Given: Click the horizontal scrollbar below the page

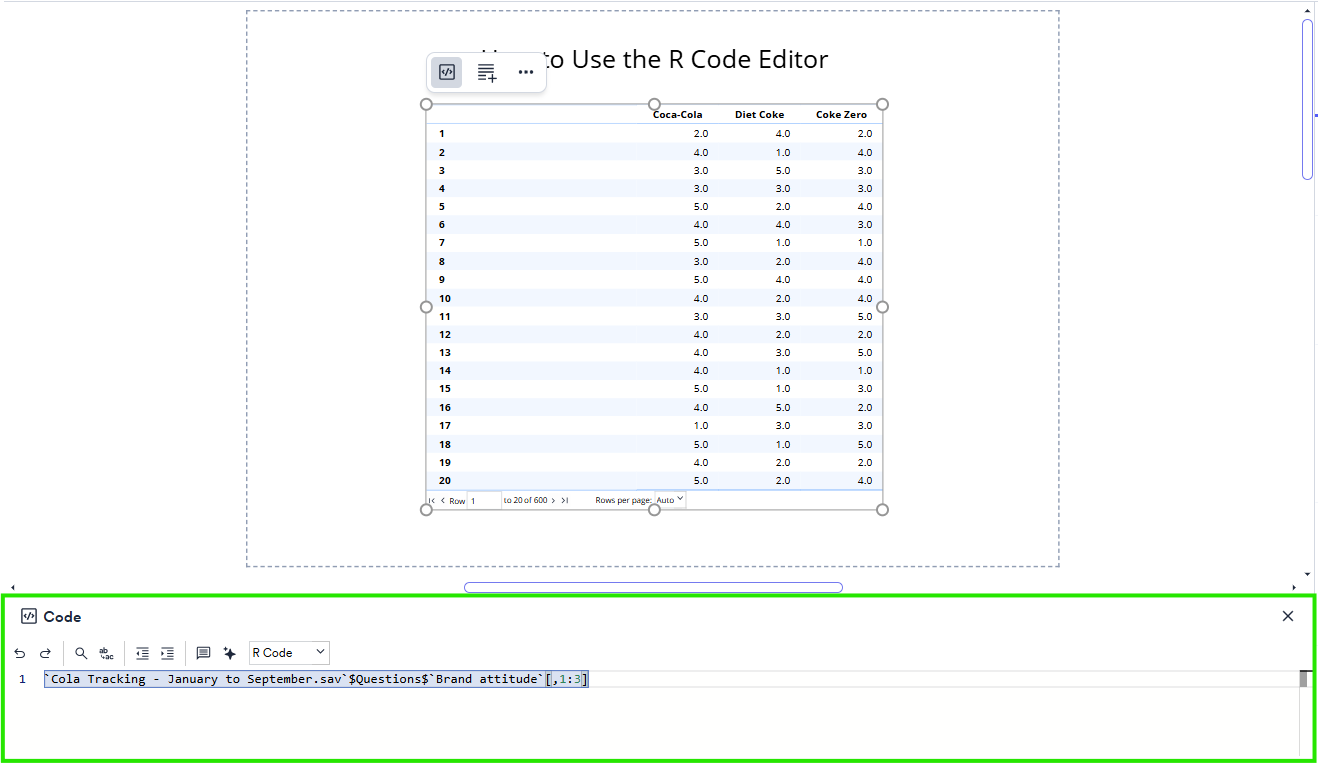Looking at the screenshot, I should click(653, 587).
